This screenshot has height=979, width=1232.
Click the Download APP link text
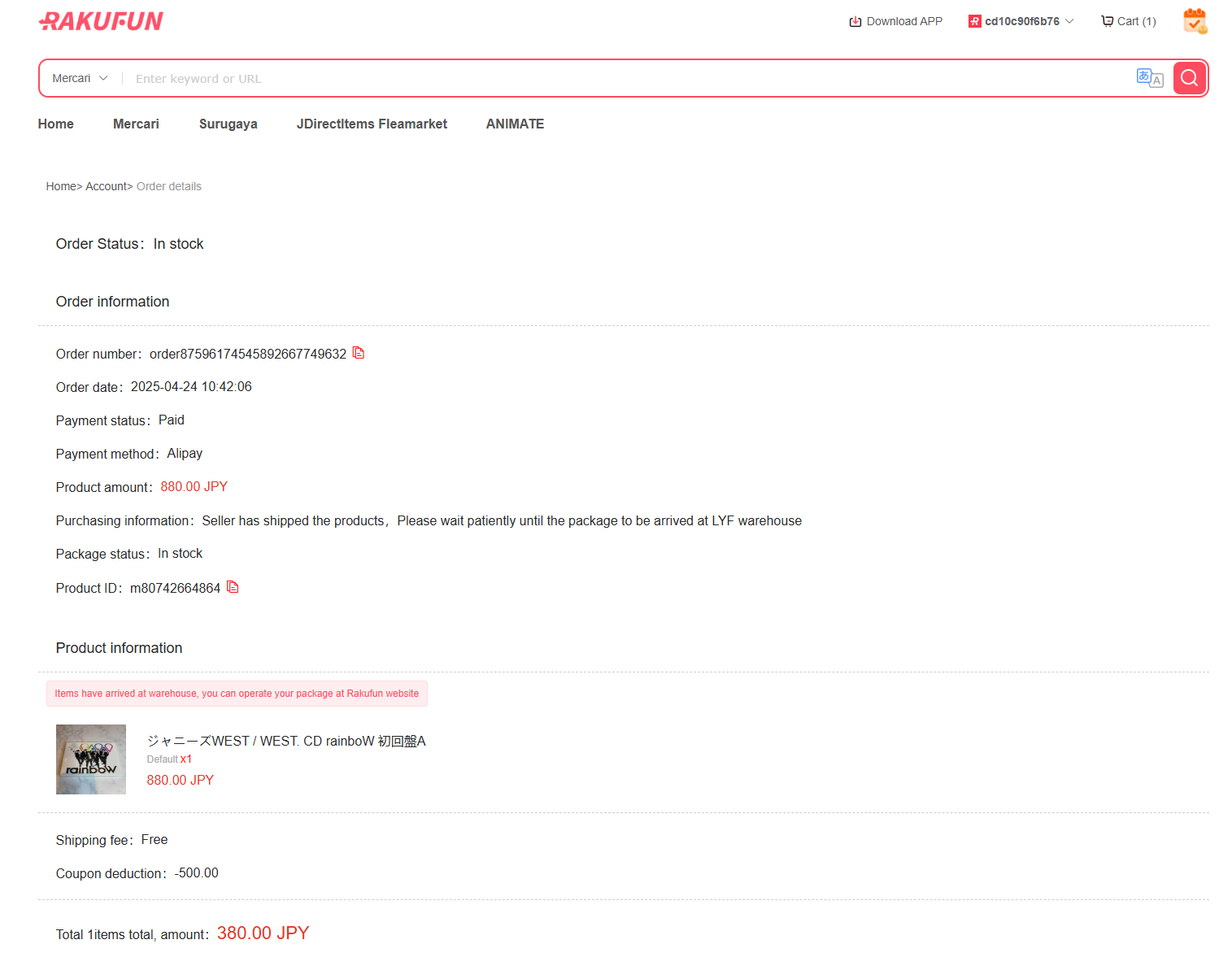click(x=904, y=21)
